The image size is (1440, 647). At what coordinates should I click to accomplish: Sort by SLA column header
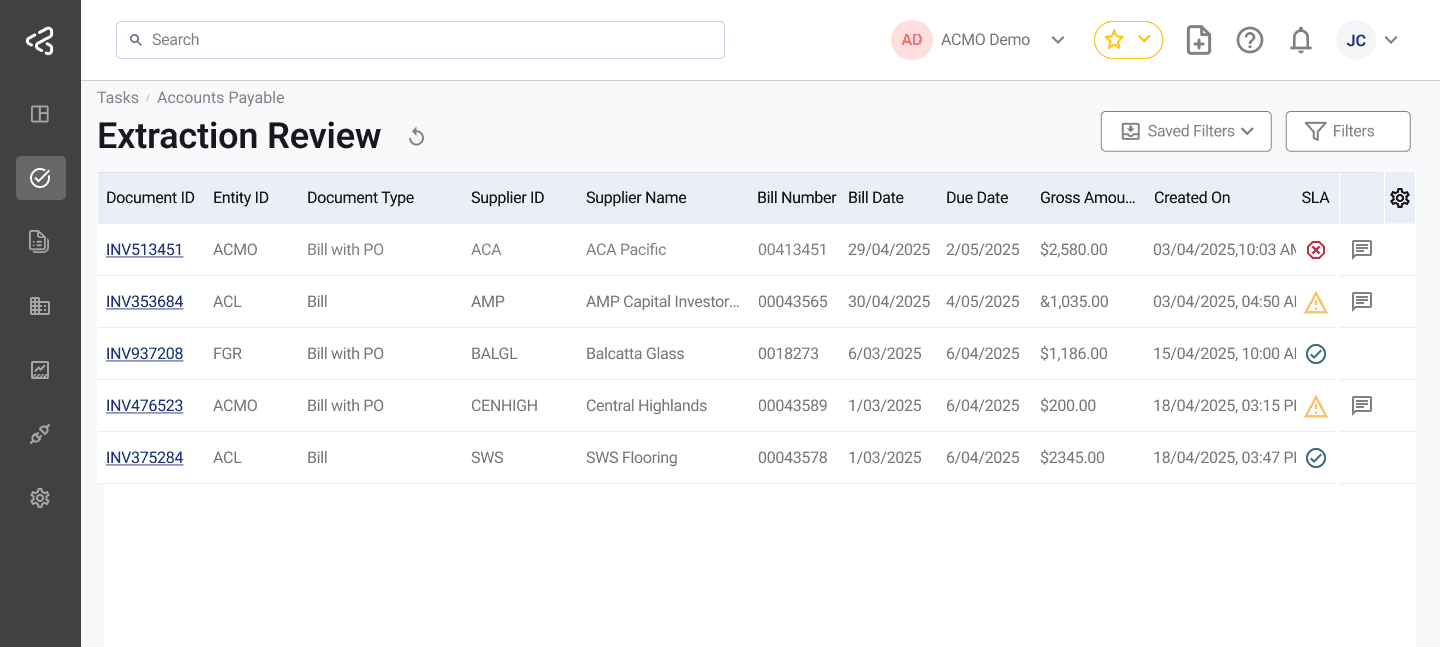coord(1316,198)
